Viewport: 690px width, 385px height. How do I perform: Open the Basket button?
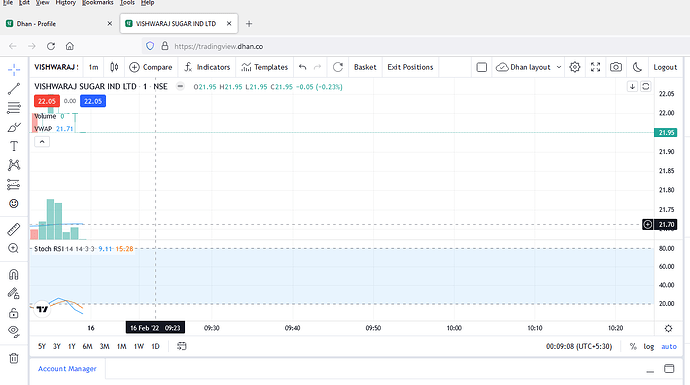[x=365, y=67]
